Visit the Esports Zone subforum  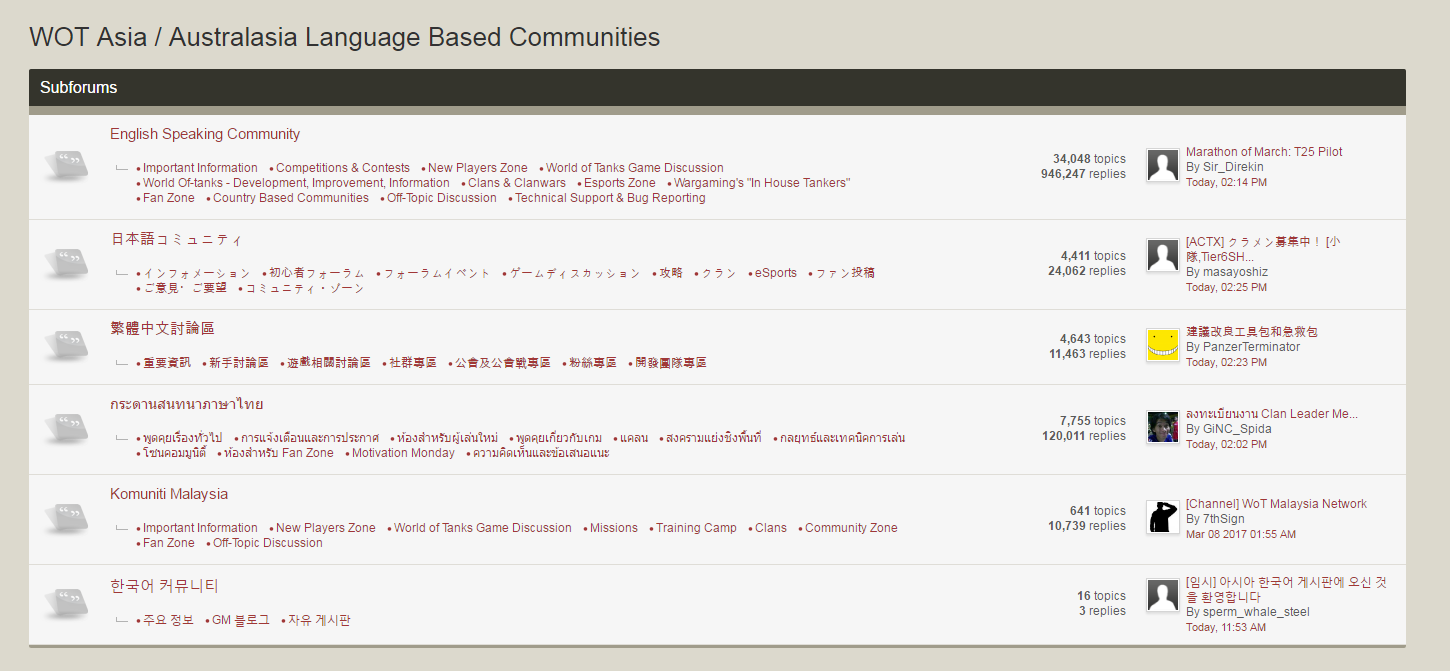click(x=620, y=183)
